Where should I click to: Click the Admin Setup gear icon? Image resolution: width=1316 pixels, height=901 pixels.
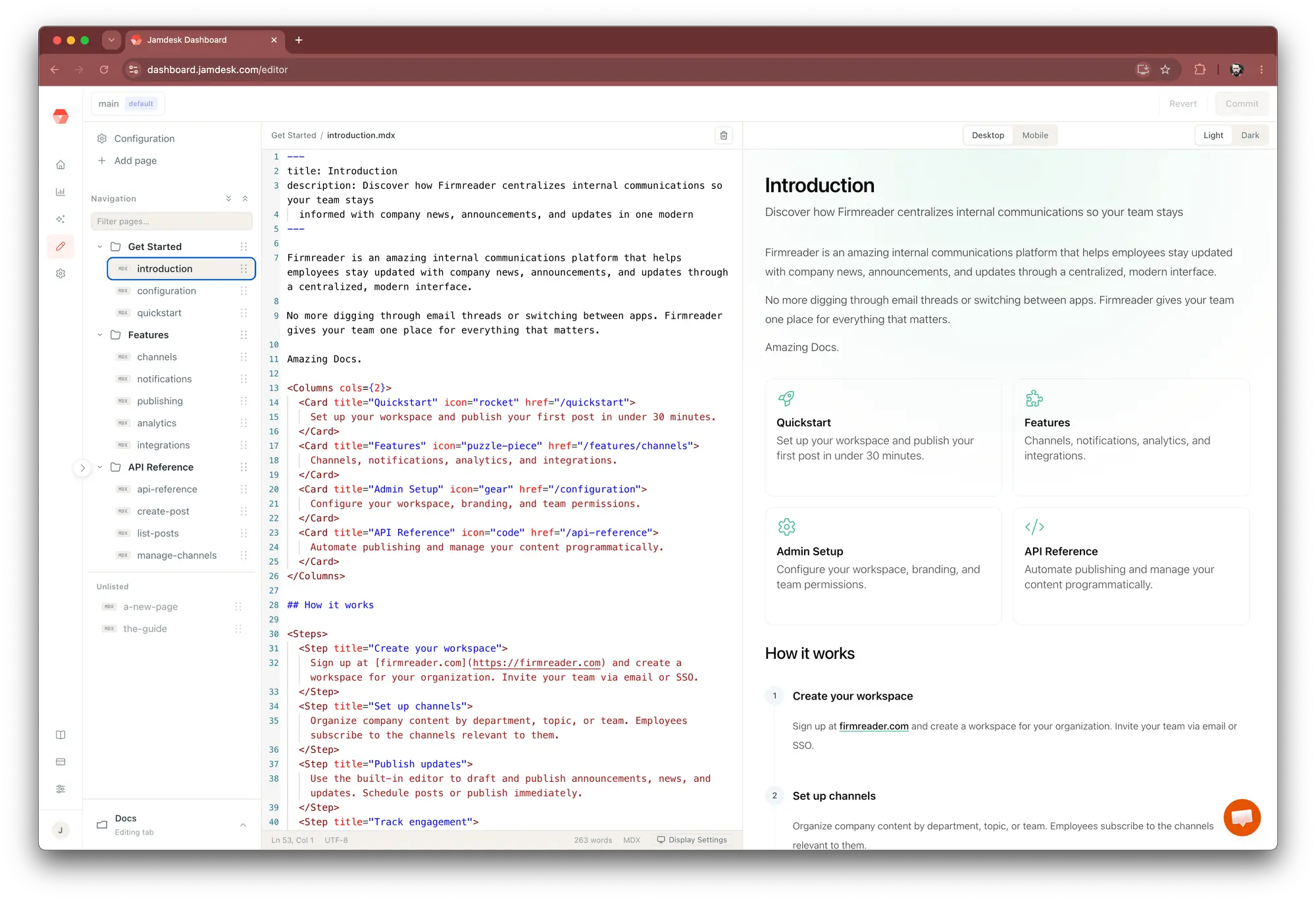click(786, 527)
